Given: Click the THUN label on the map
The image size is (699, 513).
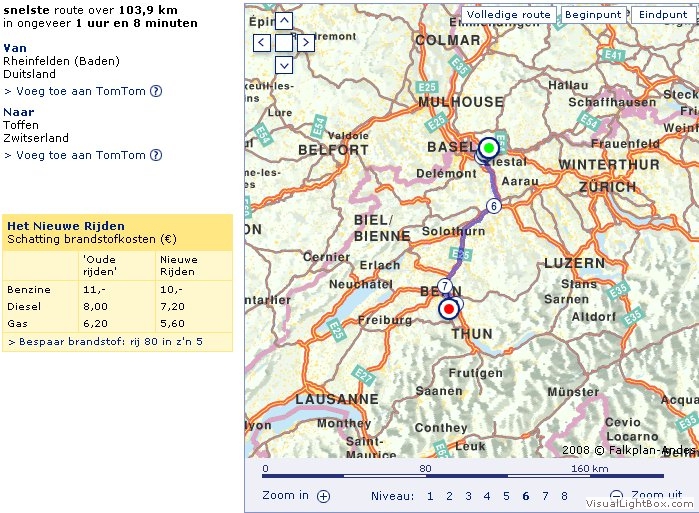Looking at the screenshot, I should click(x=472, y=334).
